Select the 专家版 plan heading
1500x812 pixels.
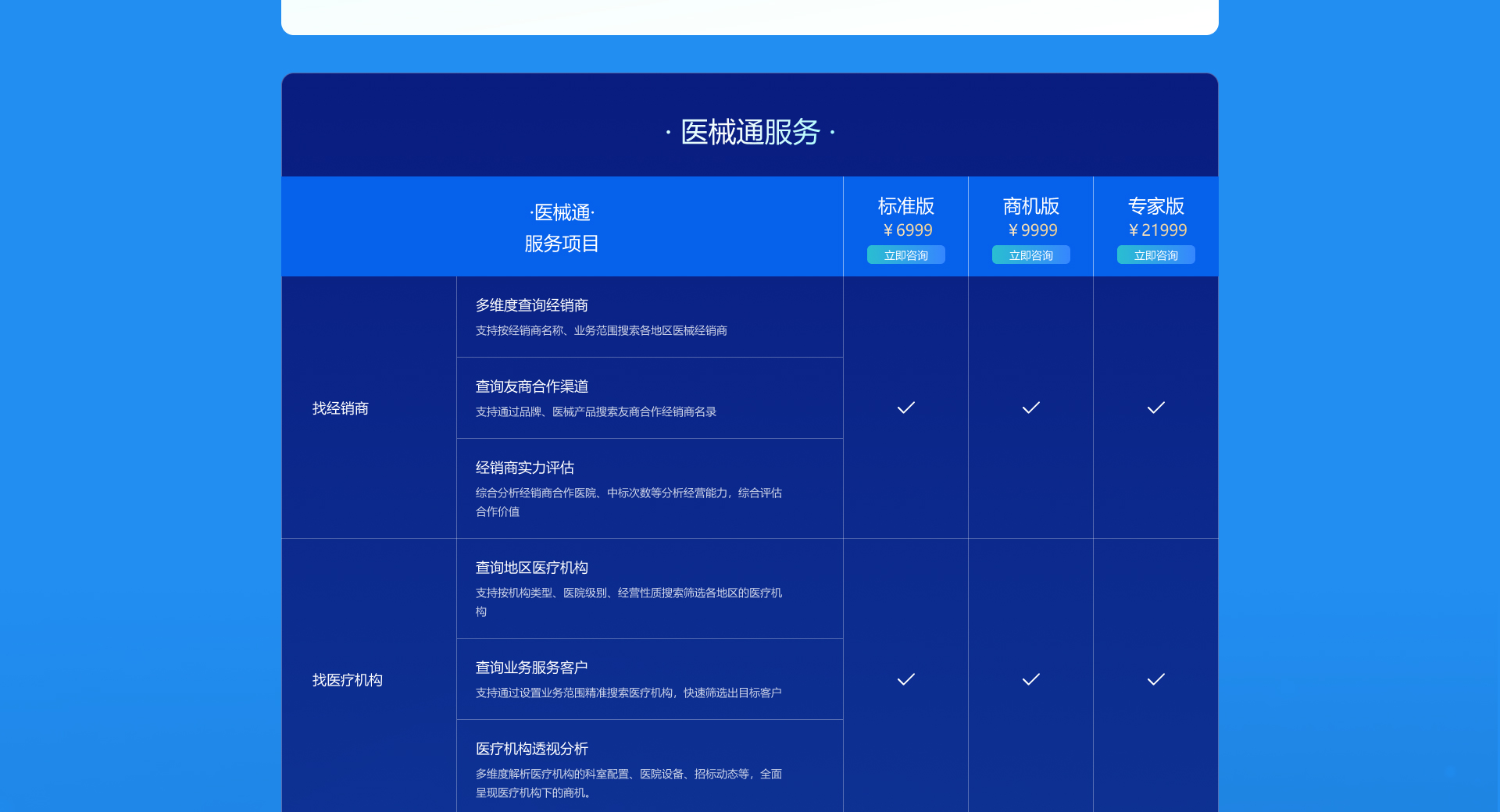coord(1155,206)
